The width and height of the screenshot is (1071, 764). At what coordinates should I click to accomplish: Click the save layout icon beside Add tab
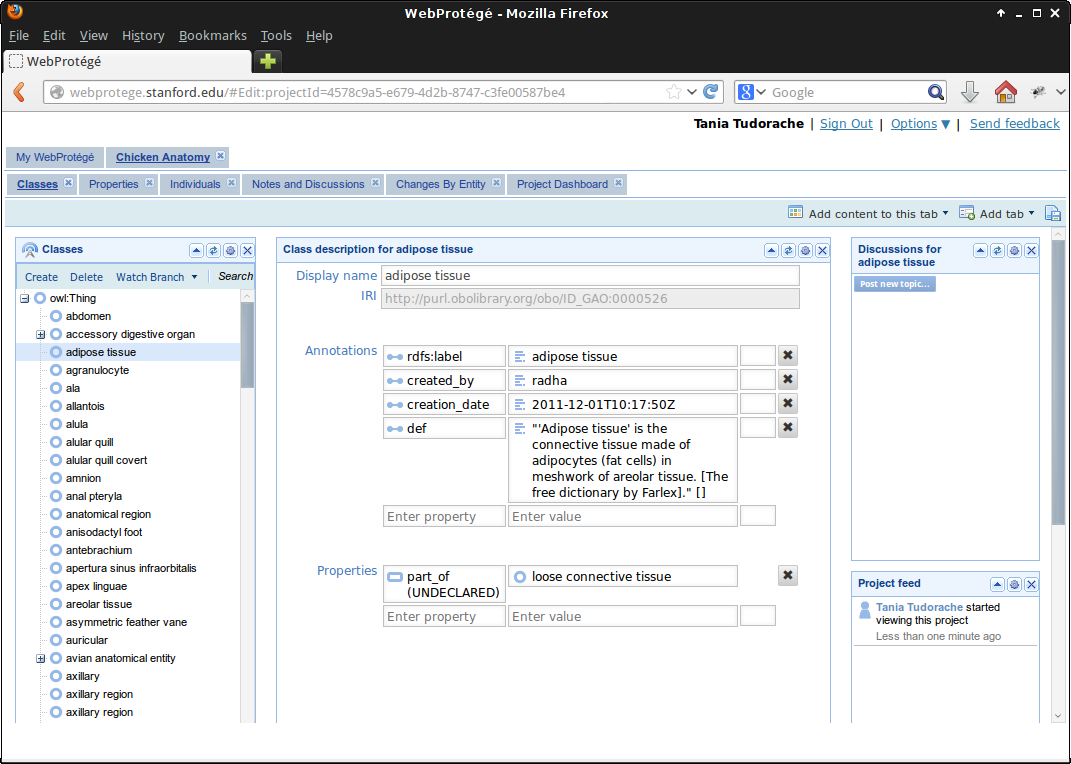click(1053, 214)
